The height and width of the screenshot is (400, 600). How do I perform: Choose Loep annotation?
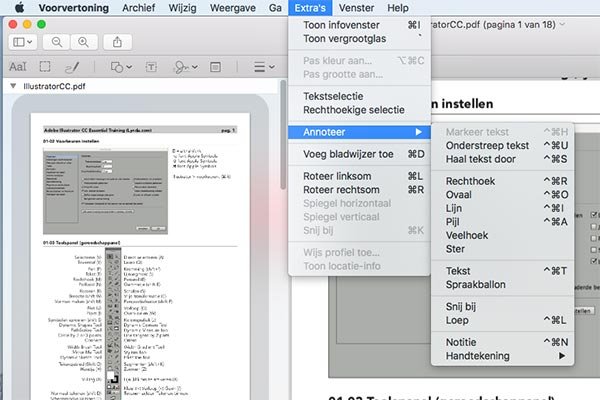[x=502, y=320]
